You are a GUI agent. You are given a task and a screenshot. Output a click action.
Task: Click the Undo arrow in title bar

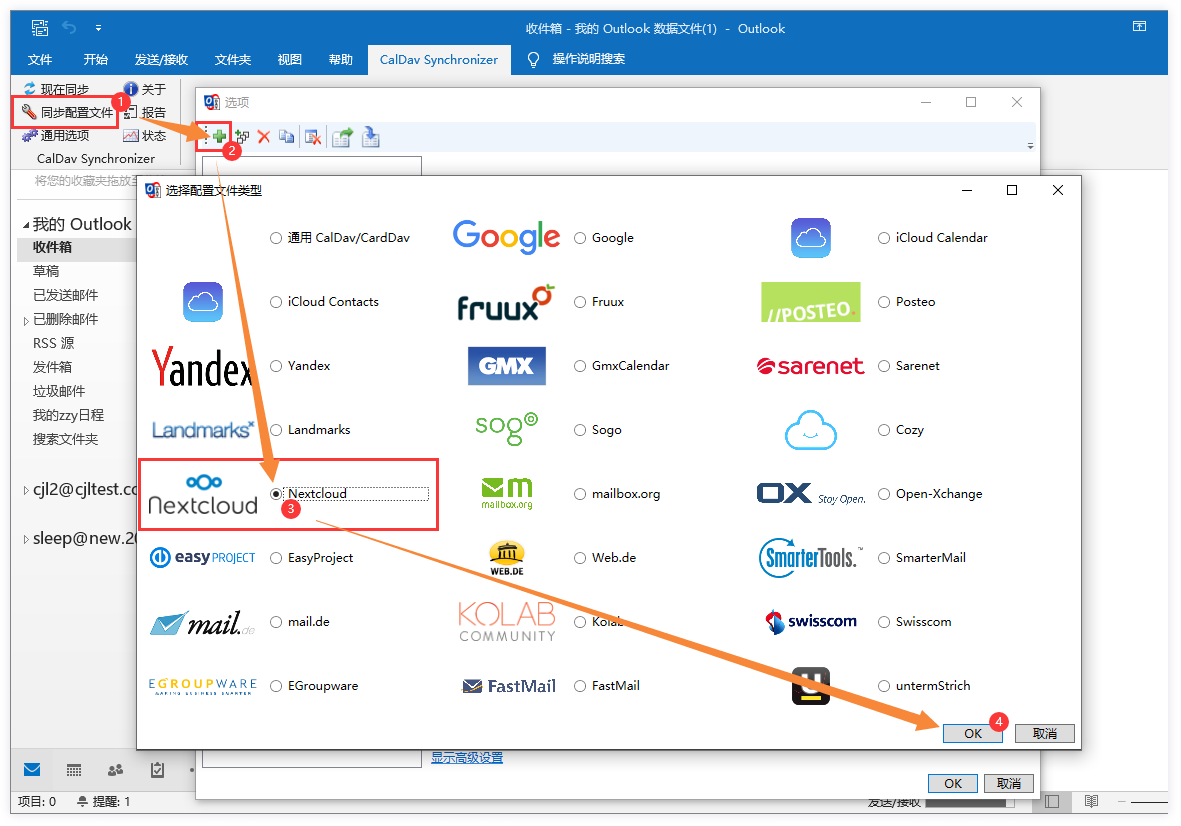point(69,28)
